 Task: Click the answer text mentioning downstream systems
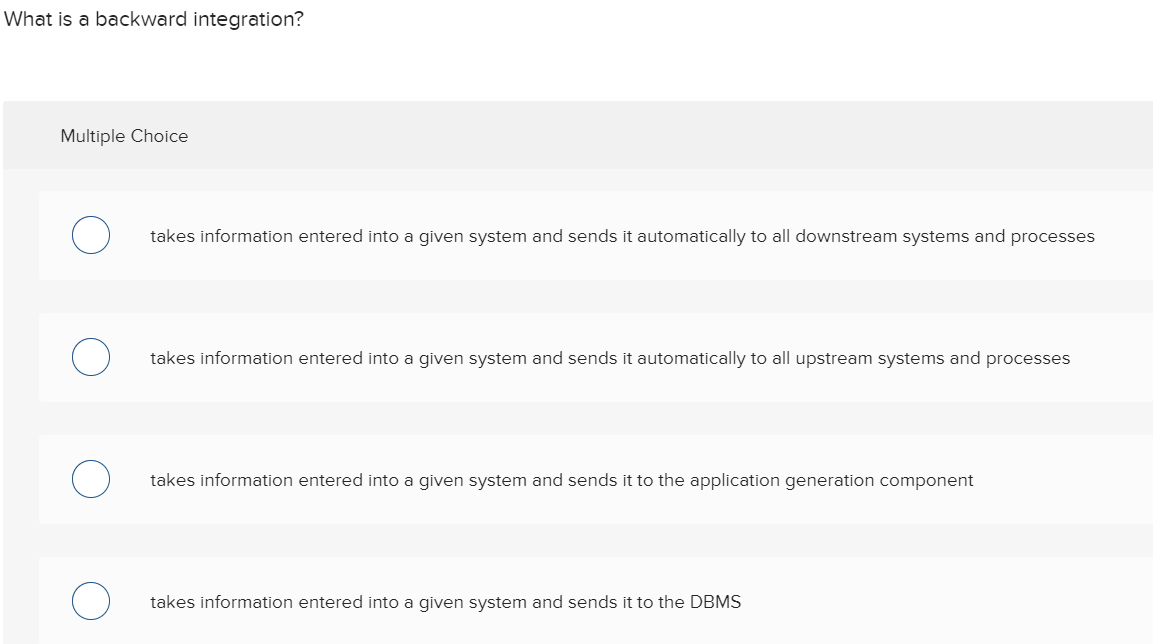(x=621, y=236)
